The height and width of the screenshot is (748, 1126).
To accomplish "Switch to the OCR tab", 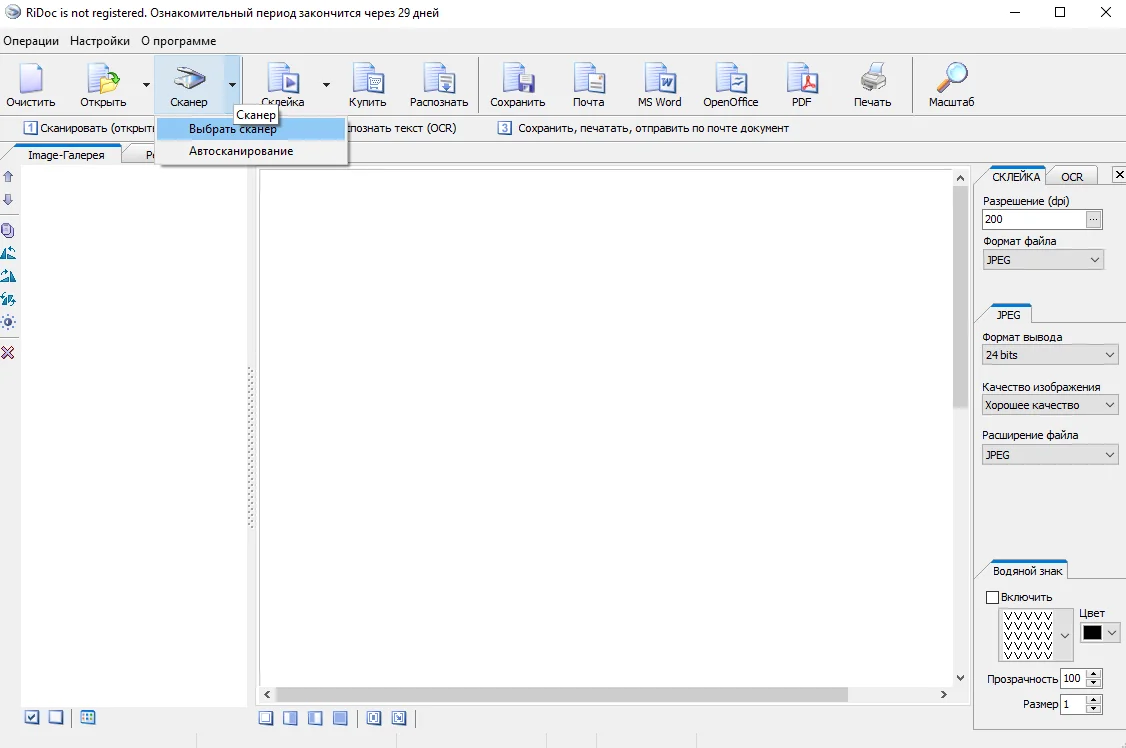I will tap(1072, 177).
